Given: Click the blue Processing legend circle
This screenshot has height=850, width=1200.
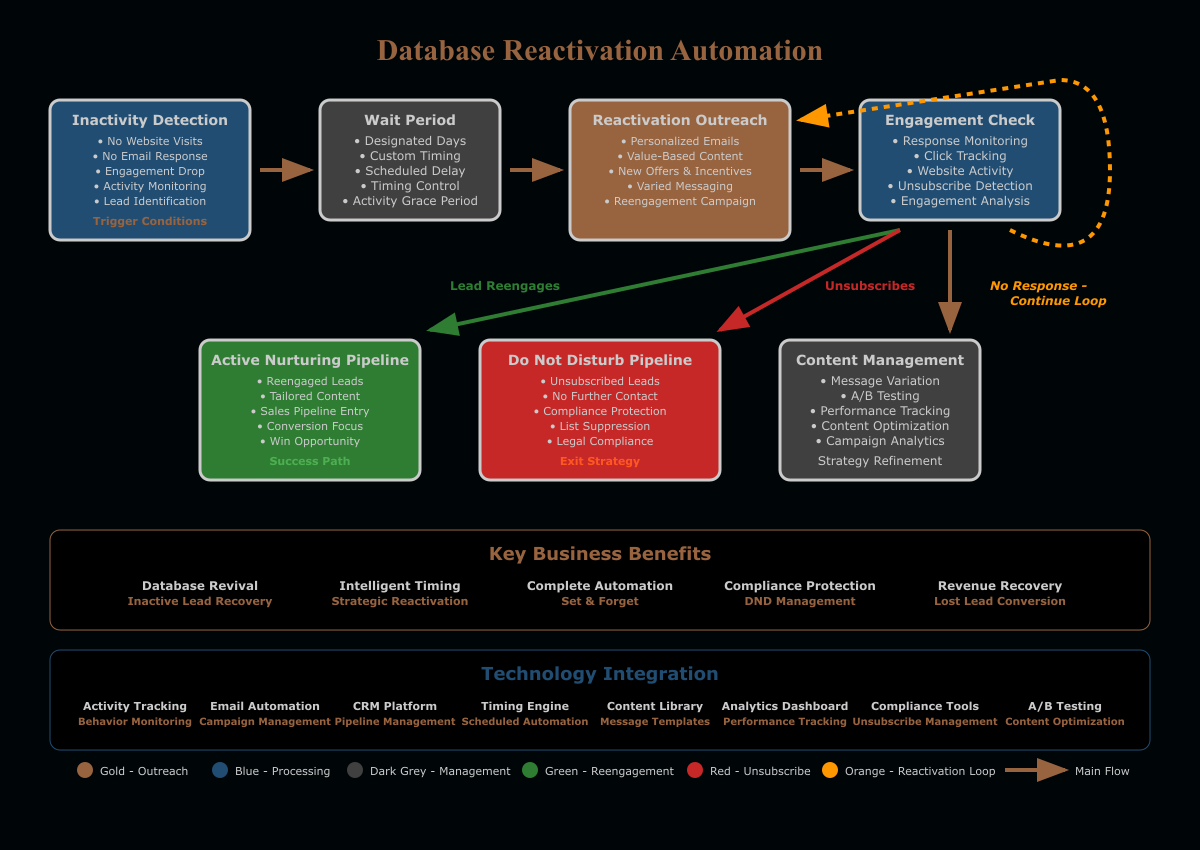Looking at the screenshot, I should 220,770.
